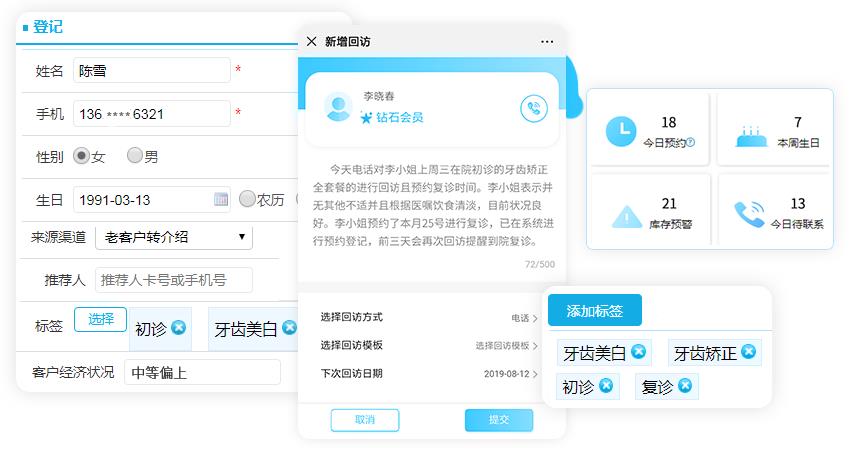Image resolution: width=860 pixels, height=455 pixels.
Task: Click the 选择 tag select button
Action: click(x=100, y=319)
